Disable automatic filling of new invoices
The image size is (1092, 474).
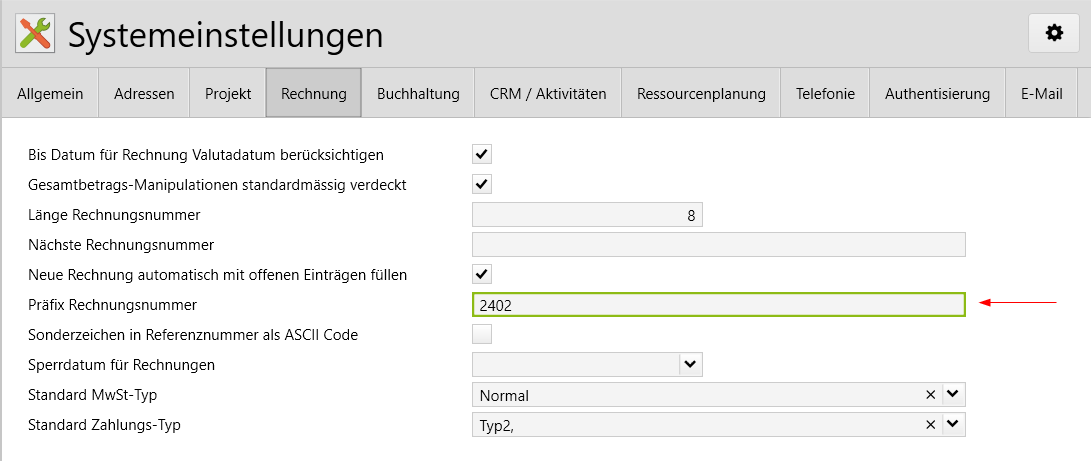click(482, 274)
